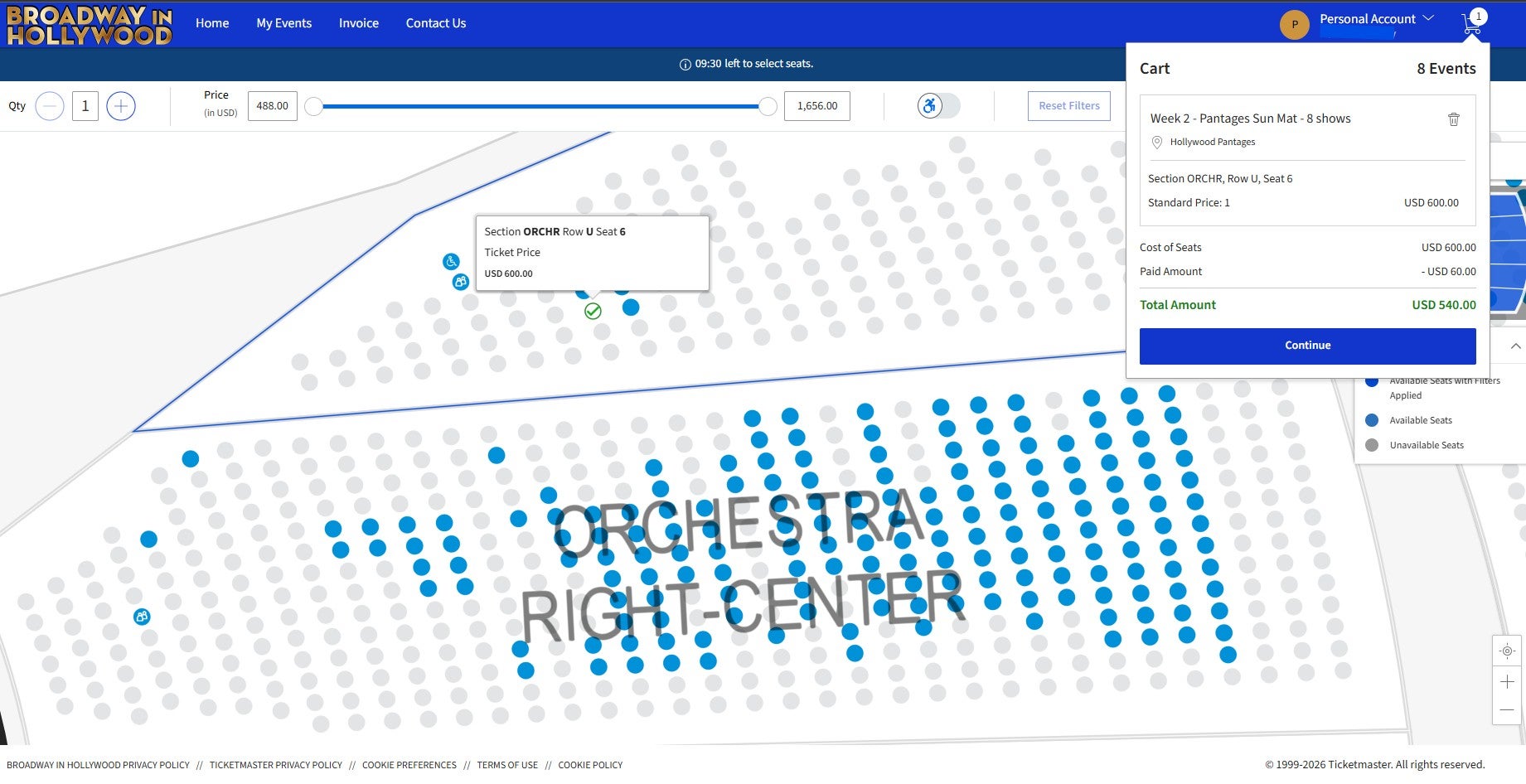
Task: Click the minimum price field showing 488.00
Action: 273,106
